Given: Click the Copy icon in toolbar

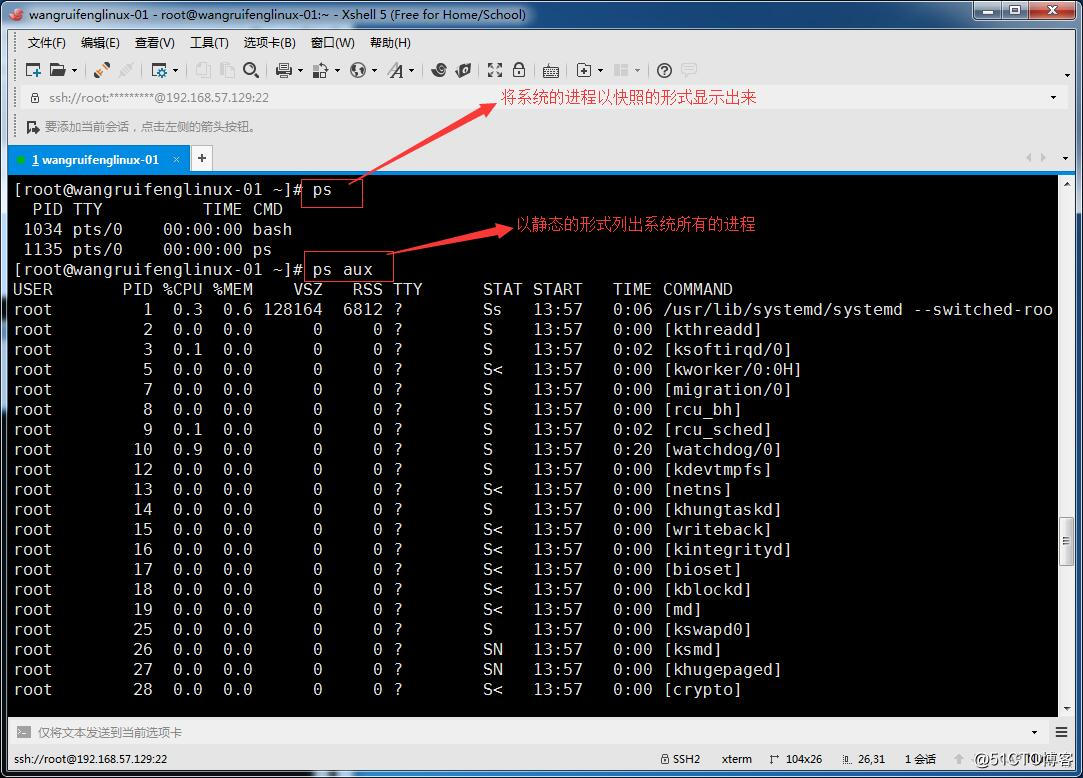Looking at the screenshot, I should 203,70.
